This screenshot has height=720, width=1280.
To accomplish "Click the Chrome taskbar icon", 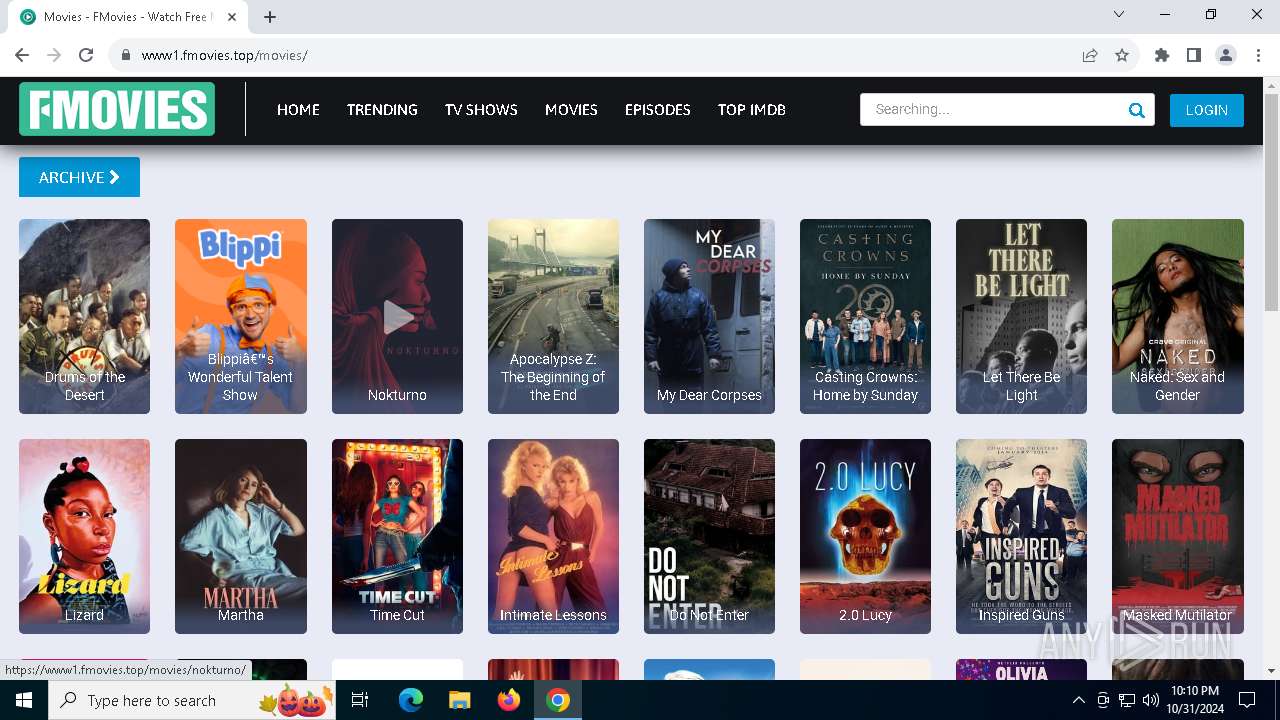I will [x=558, y=700].
